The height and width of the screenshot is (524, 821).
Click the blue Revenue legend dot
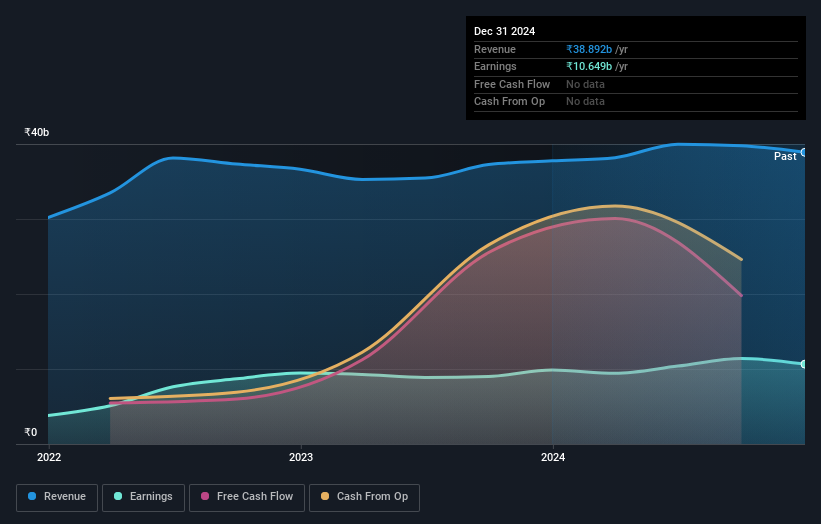[32, 496]
